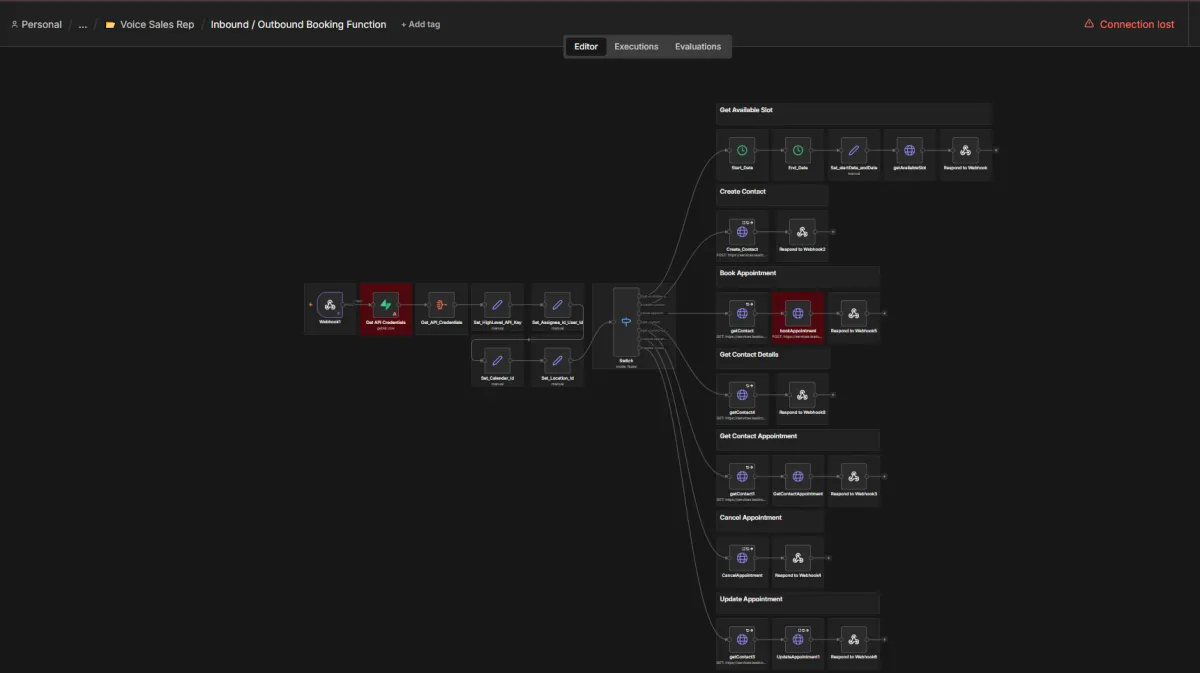Click the Respond to Webhook2 node

(802, 232)
